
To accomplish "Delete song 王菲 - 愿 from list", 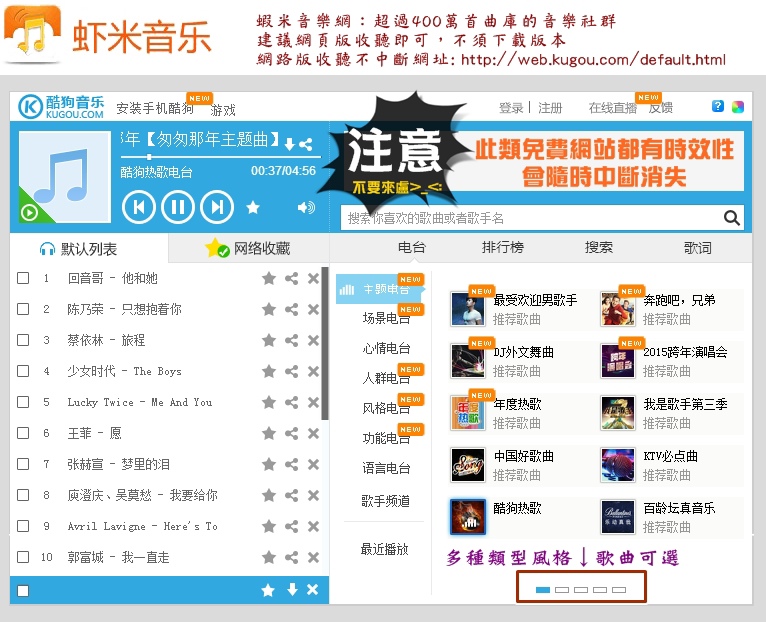I will pyautogui.click(x=313, y=433).
